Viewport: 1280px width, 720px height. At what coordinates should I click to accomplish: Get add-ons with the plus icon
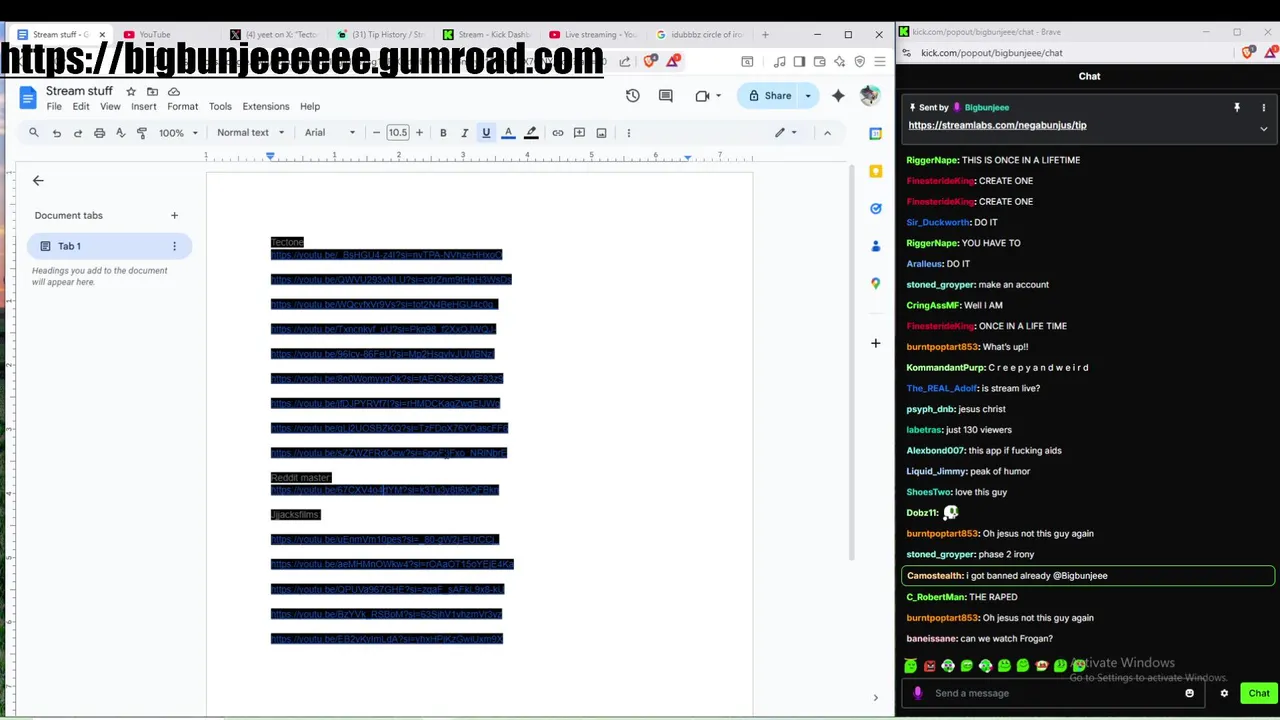point(875,343)
